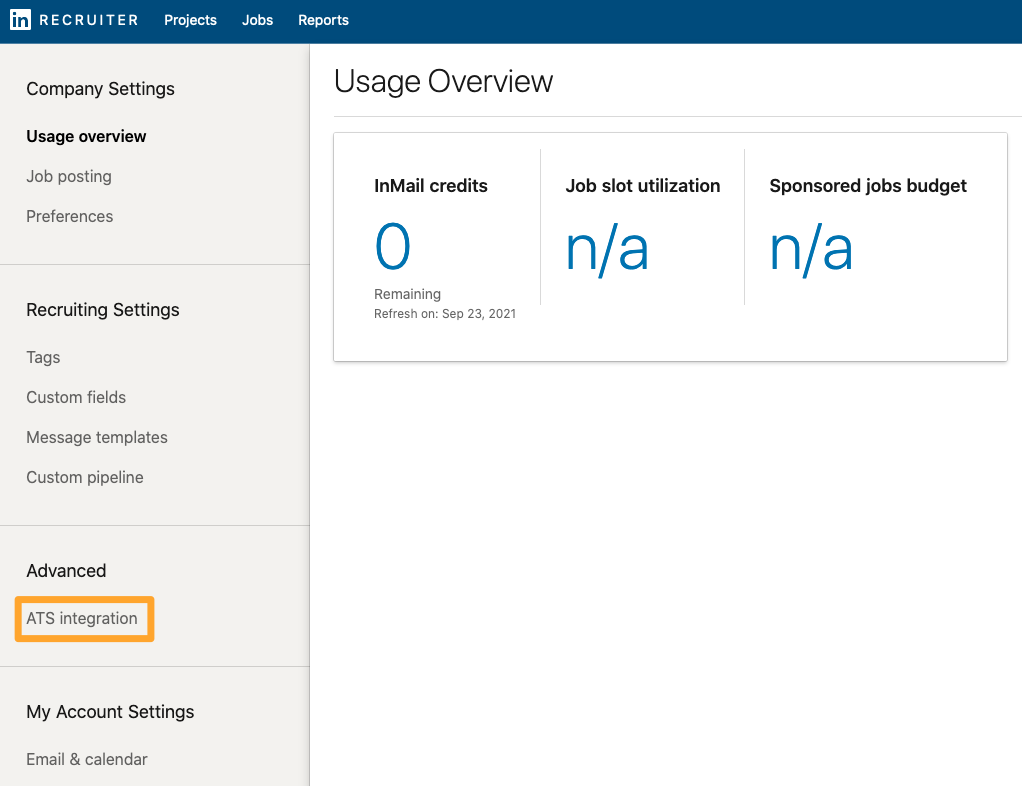Open Custom pipeline settings
The width and height of the screenshot is (1022, 786).
(x=85, y=477)
